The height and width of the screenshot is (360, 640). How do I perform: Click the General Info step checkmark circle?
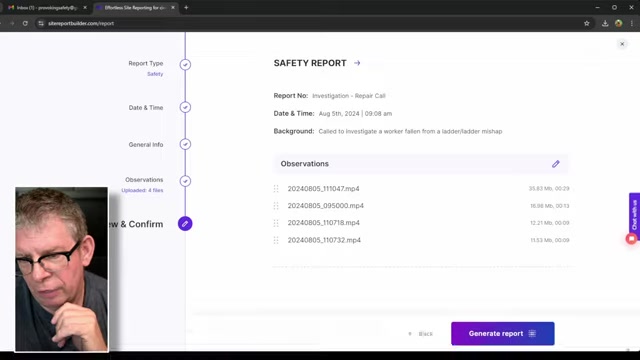[185, 144]
